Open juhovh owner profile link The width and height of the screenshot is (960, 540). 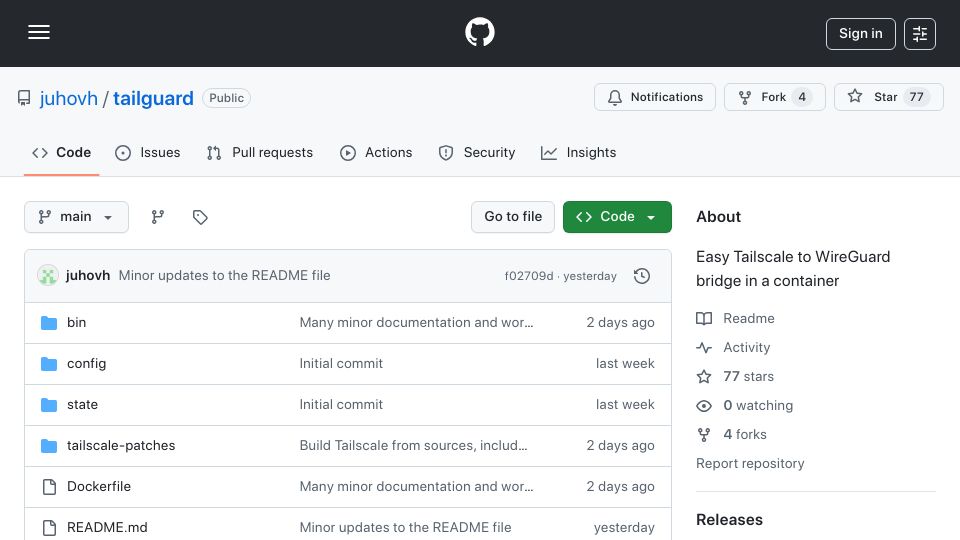[69, 98]
